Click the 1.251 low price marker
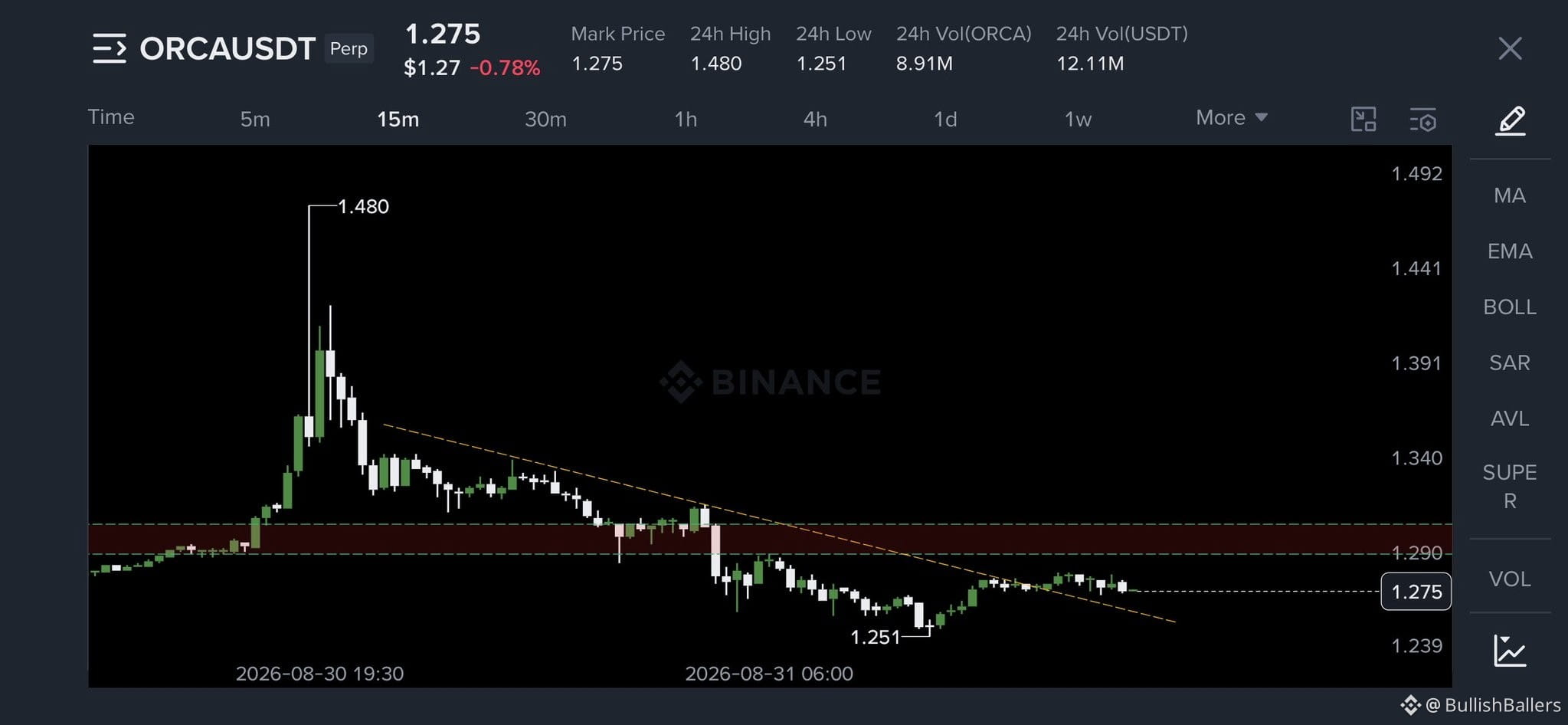This screenshot has width=1568, height=725. coord(876,637)
